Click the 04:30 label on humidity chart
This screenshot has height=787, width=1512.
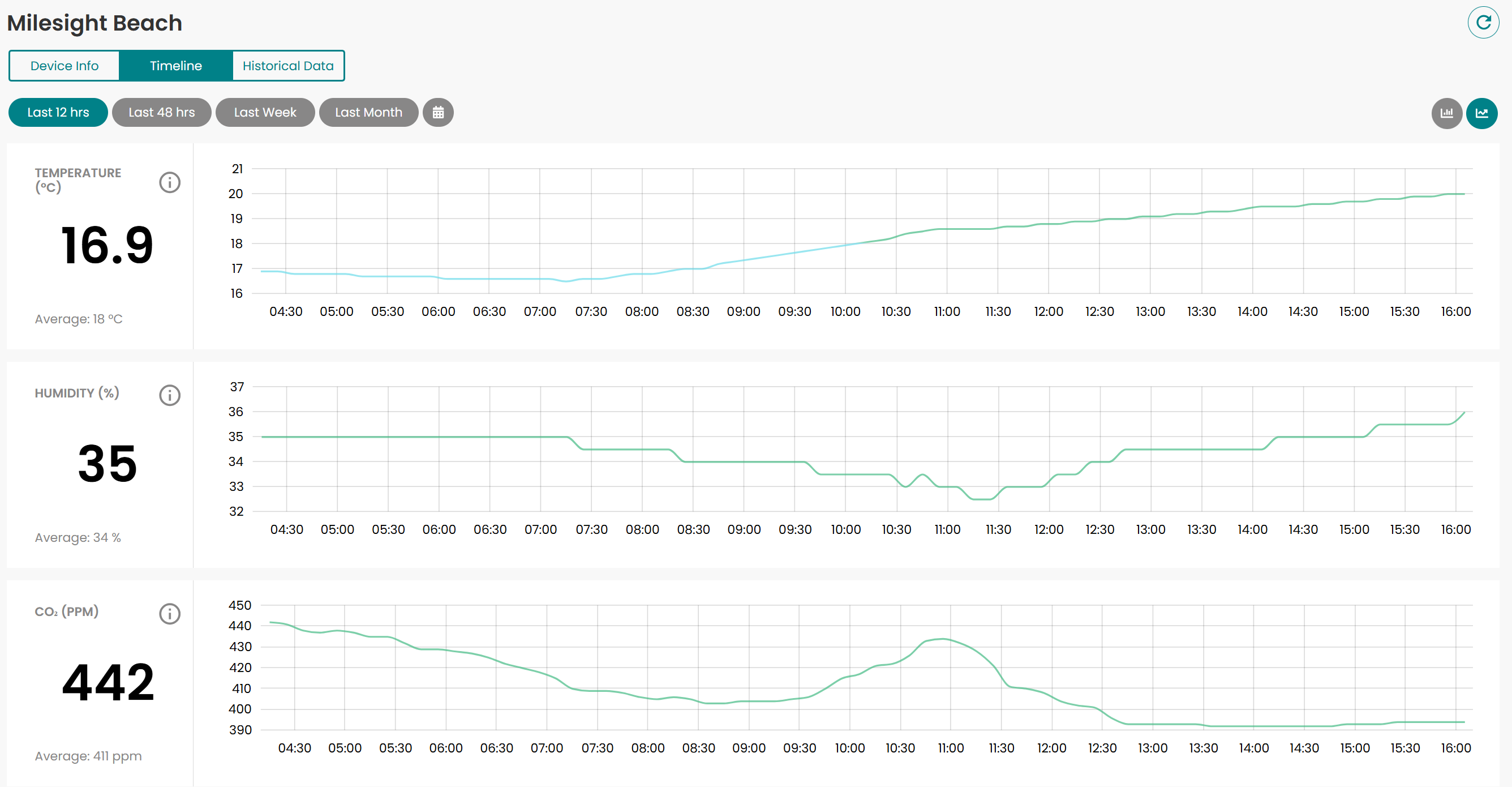[x=286, y=529]
